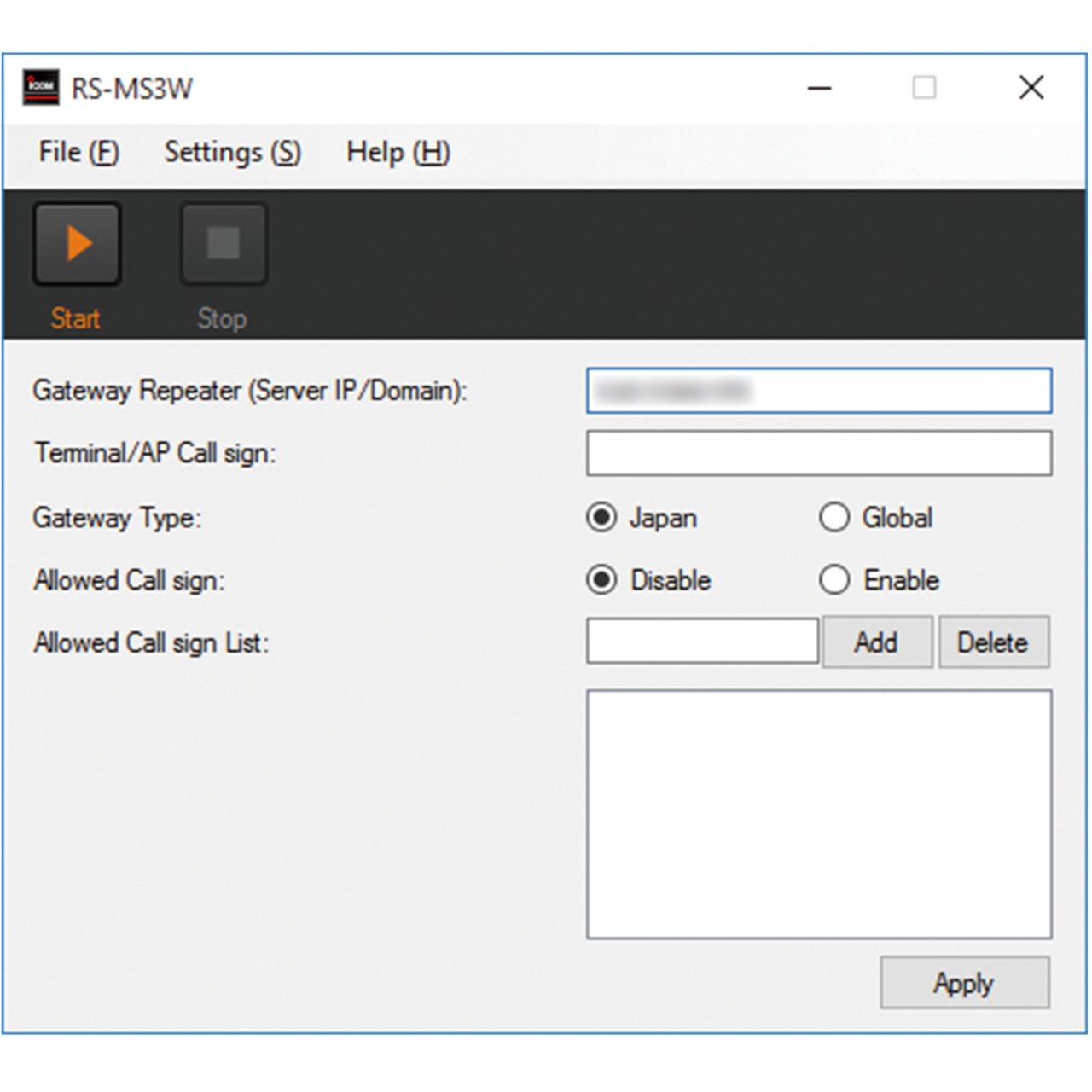Click the "Gateway Type:" label
The height and width of the screenshot is (1092, 1092).
pyautogui.click(x=117, y=518)
